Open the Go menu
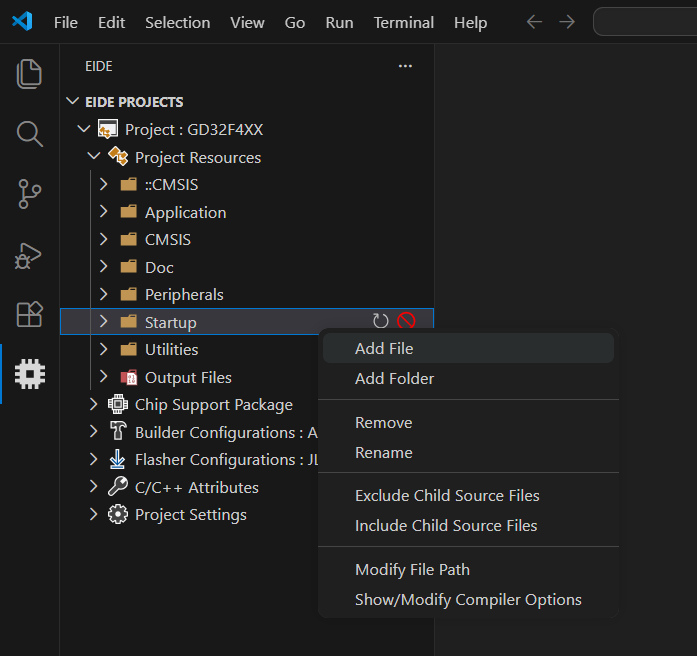 point(295,22)
